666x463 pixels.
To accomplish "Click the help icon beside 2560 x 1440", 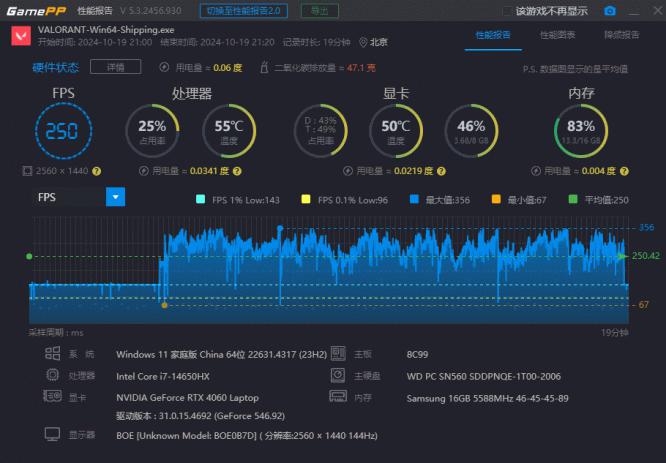I will pyautogui.click(x=97, y=171).
